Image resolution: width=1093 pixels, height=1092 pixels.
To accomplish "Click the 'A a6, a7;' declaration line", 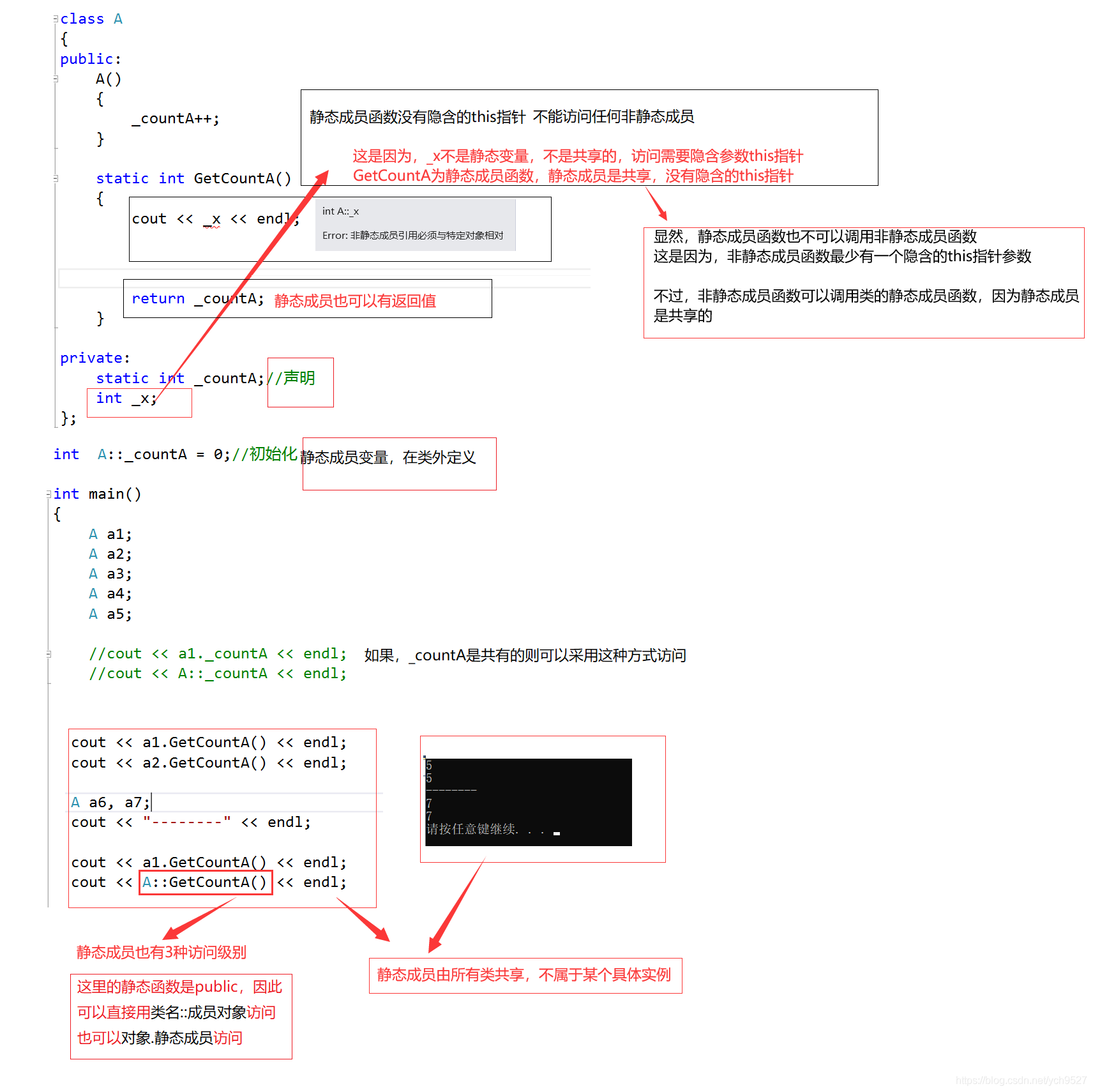I will [x=110, y=802].
